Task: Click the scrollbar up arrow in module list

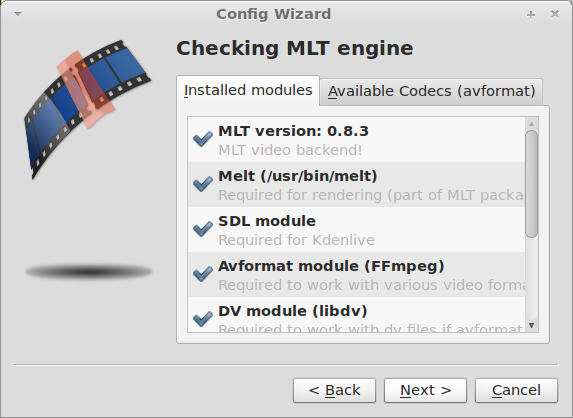Action: tap(531, 124)
